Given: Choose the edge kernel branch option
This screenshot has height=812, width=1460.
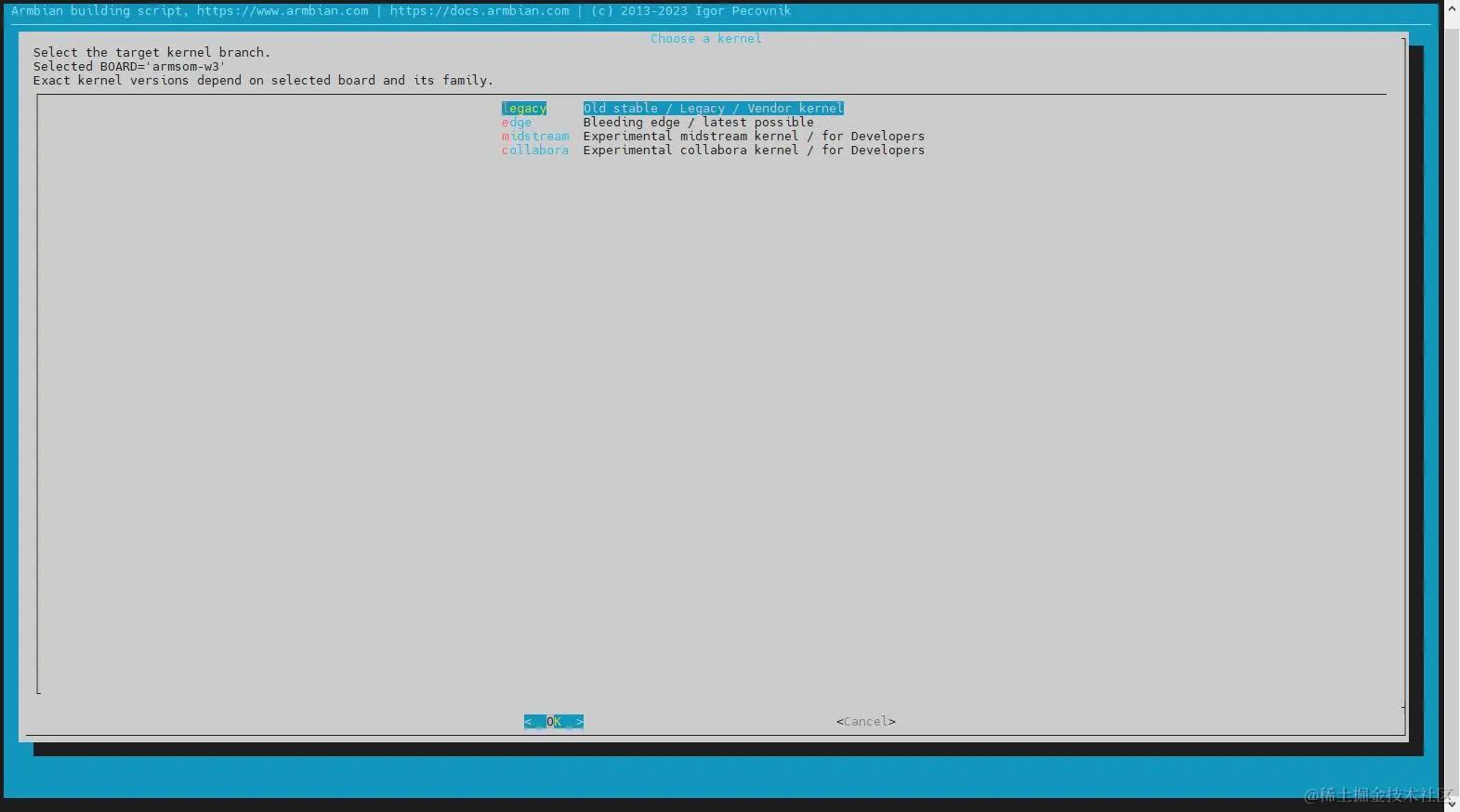Looking at the screenshot, I should point(517,123).
